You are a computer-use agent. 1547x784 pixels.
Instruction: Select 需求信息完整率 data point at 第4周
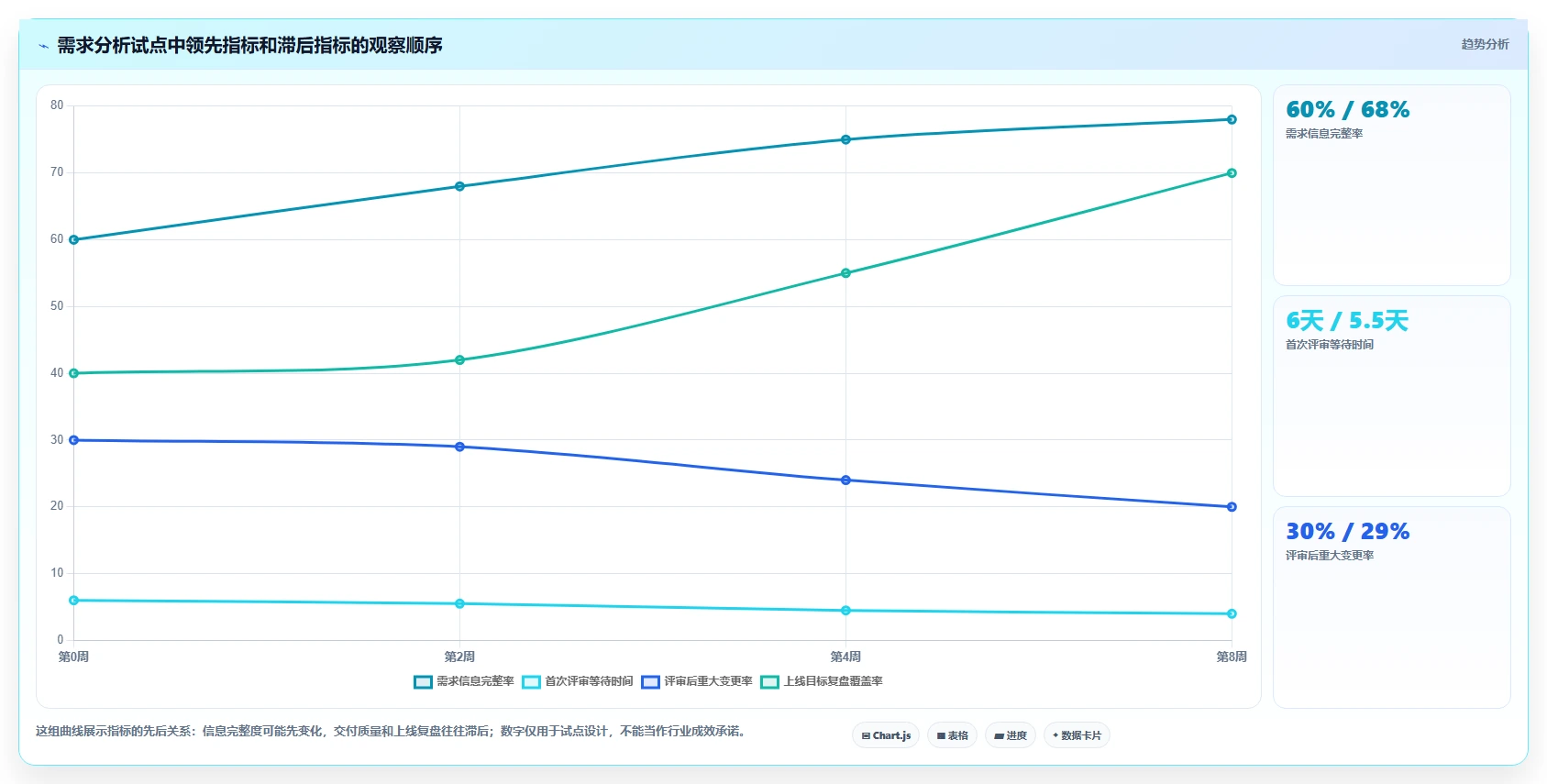click(845, 139)
